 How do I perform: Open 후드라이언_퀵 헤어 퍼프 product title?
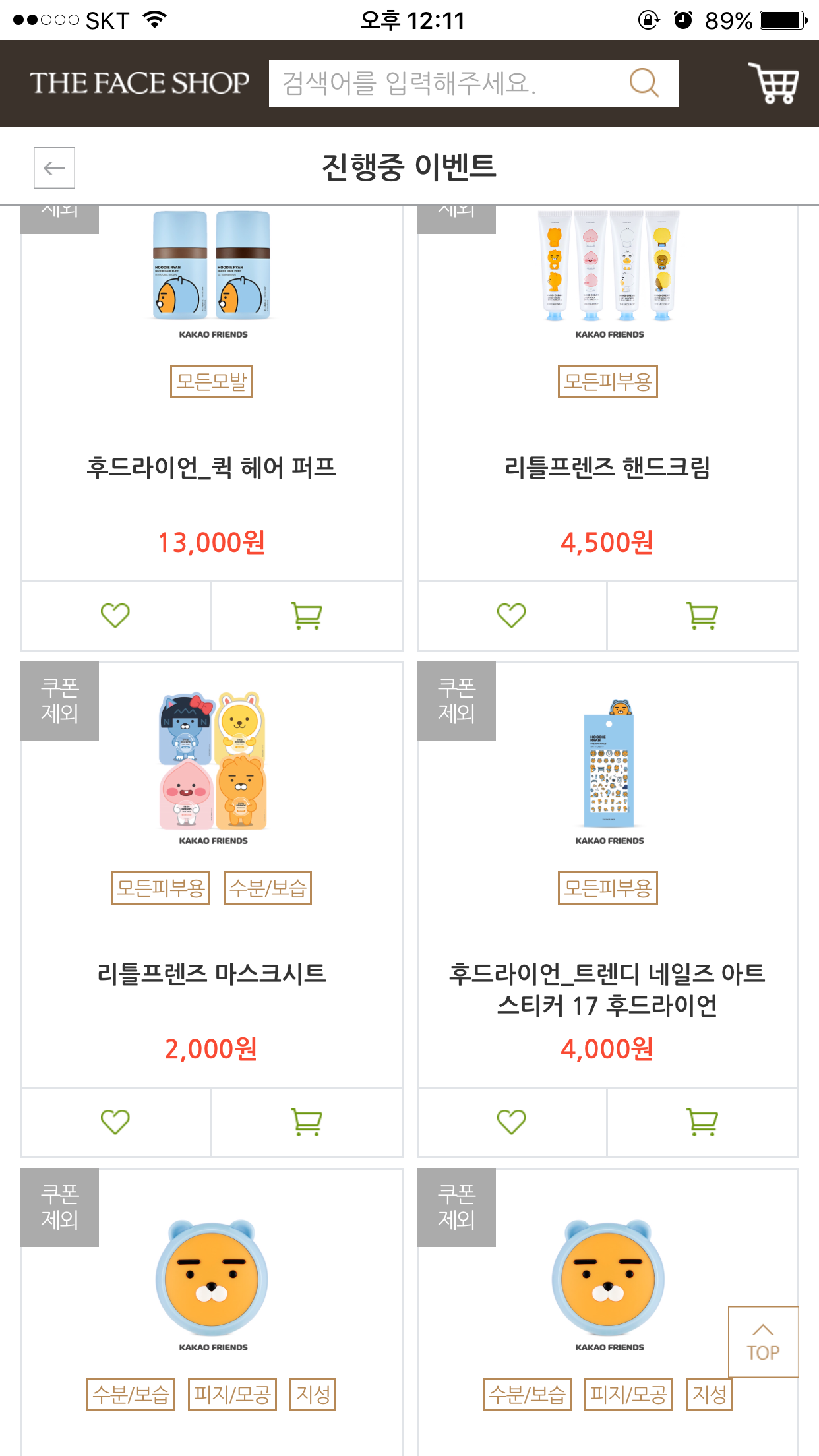click(x=211, y=468)
